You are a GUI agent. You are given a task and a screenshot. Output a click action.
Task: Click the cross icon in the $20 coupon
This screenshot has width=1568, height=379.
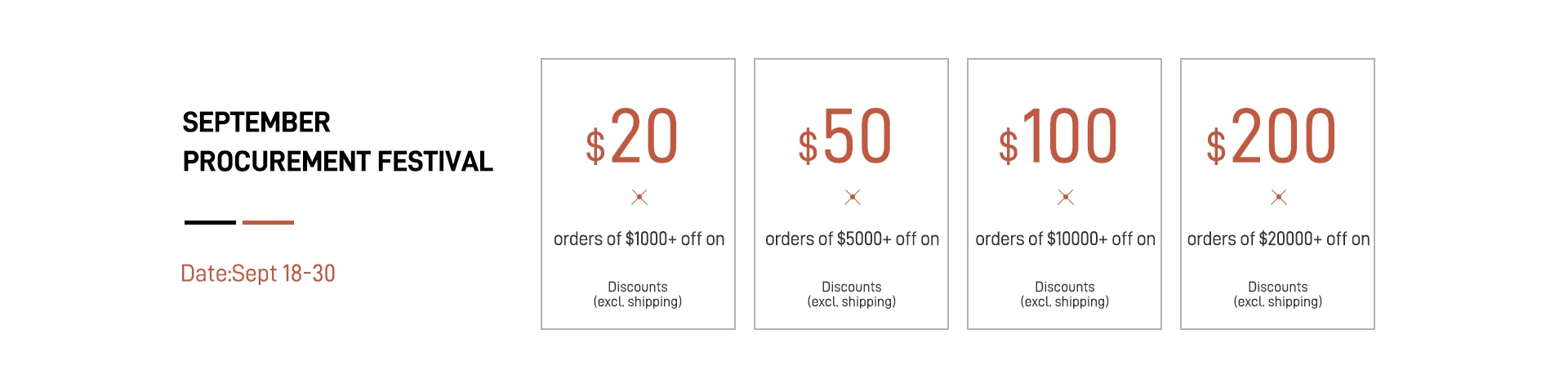coord(639,197)
